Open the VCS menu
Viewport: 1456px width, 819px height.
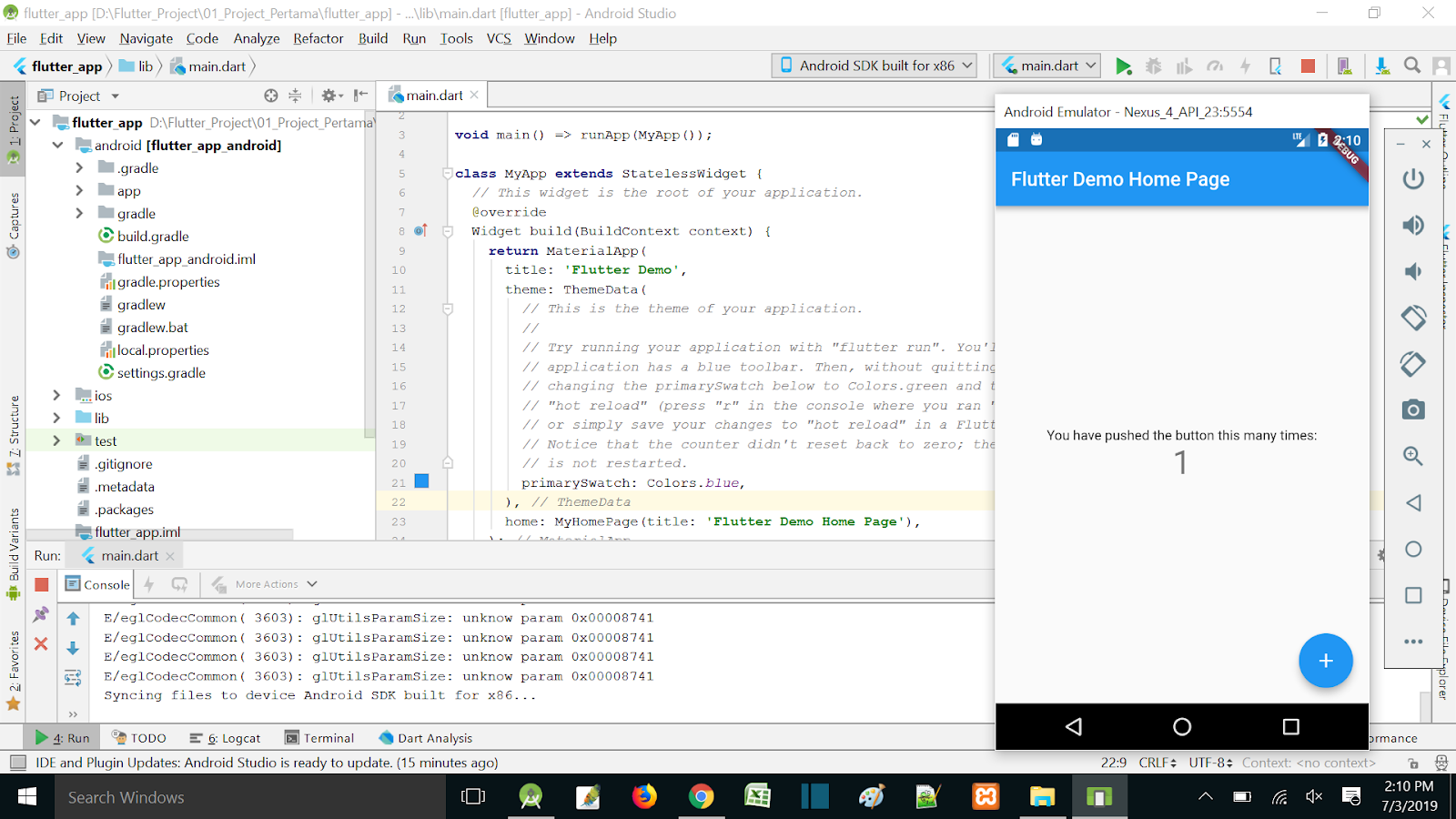click(x=499, y=38)
